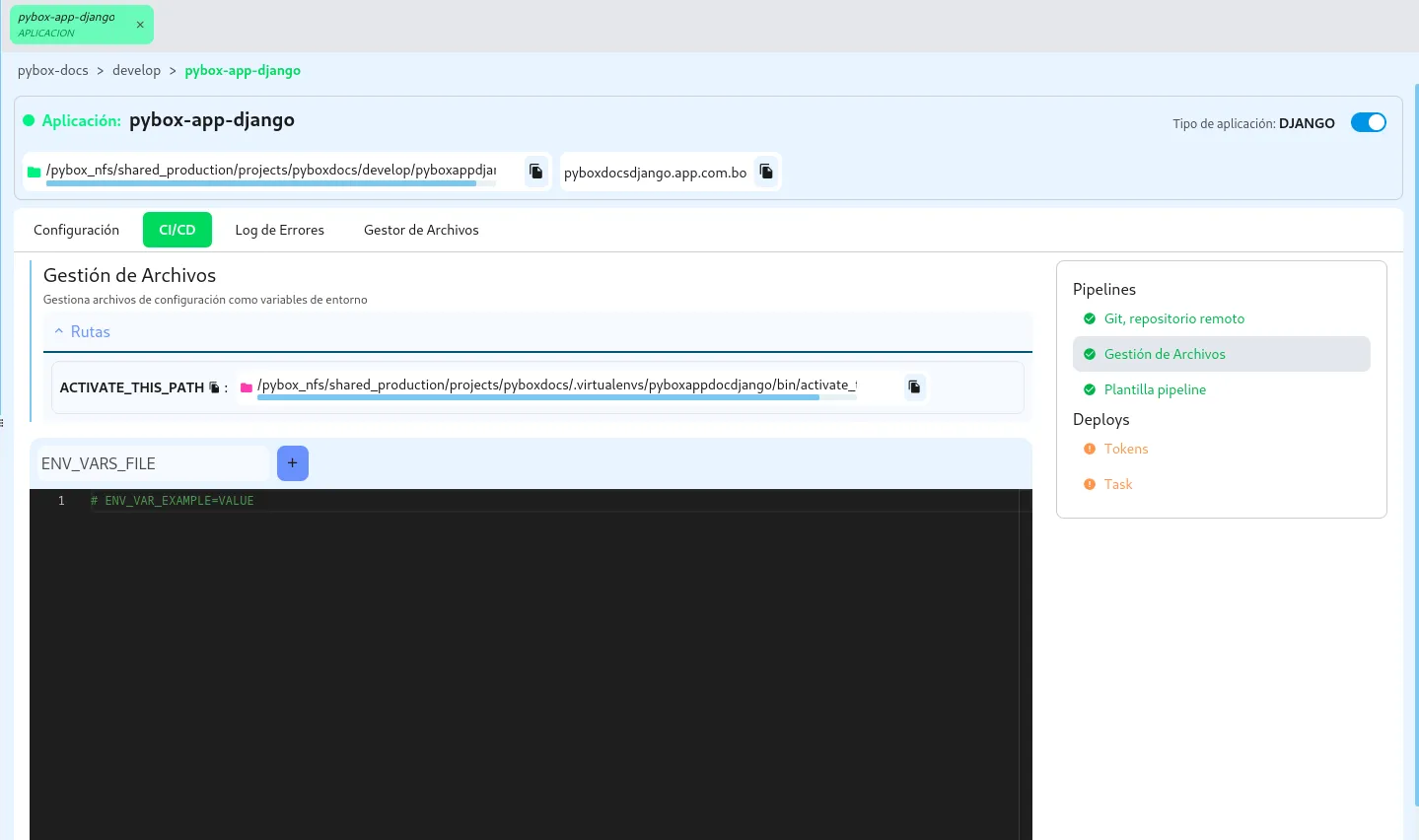Click the check icon beside Git, repositorio remoto
This screenshot has height=840, width=1419.
pos(1090,318)
